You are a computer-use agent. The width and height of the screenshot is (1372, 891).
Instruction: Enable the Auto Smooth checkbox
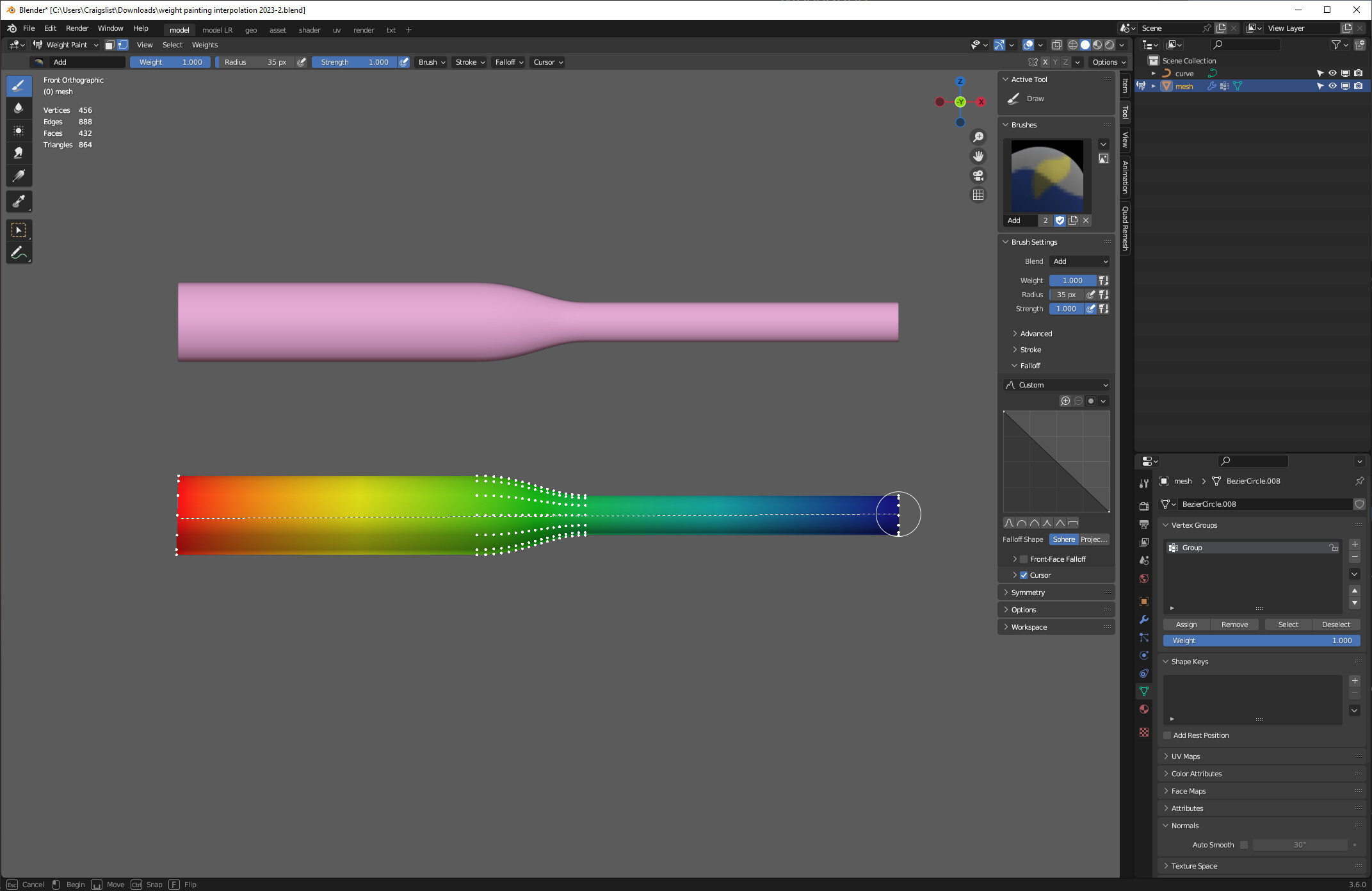pyautogui.click(x=1244, y=845)
